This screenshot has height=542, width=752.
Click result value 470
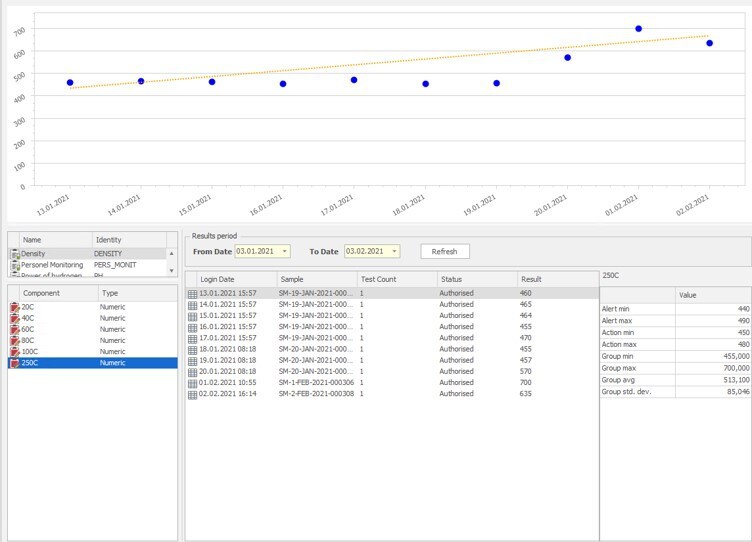click(526, 338)
